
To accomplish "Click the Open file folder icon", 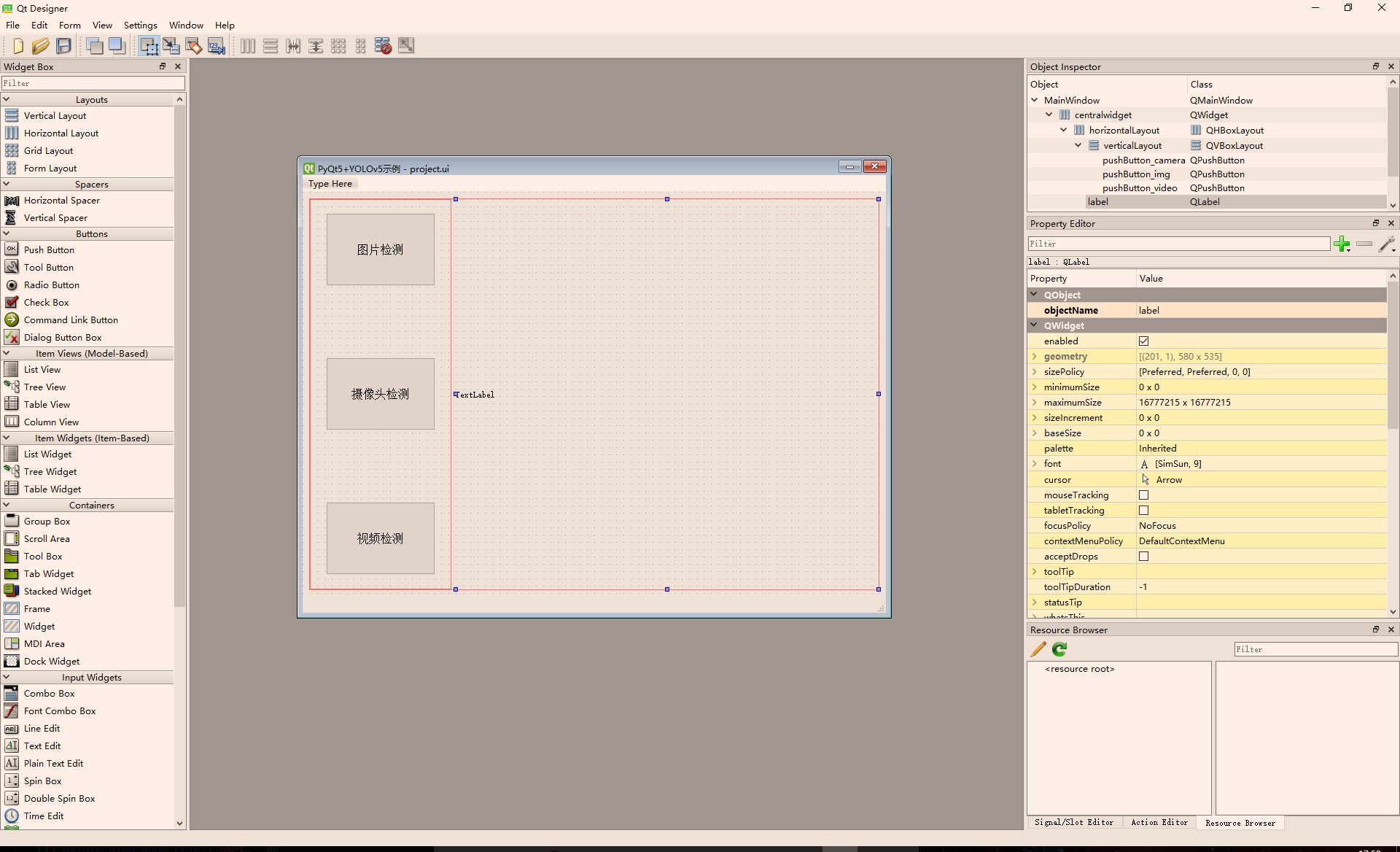I will [40, 46].
